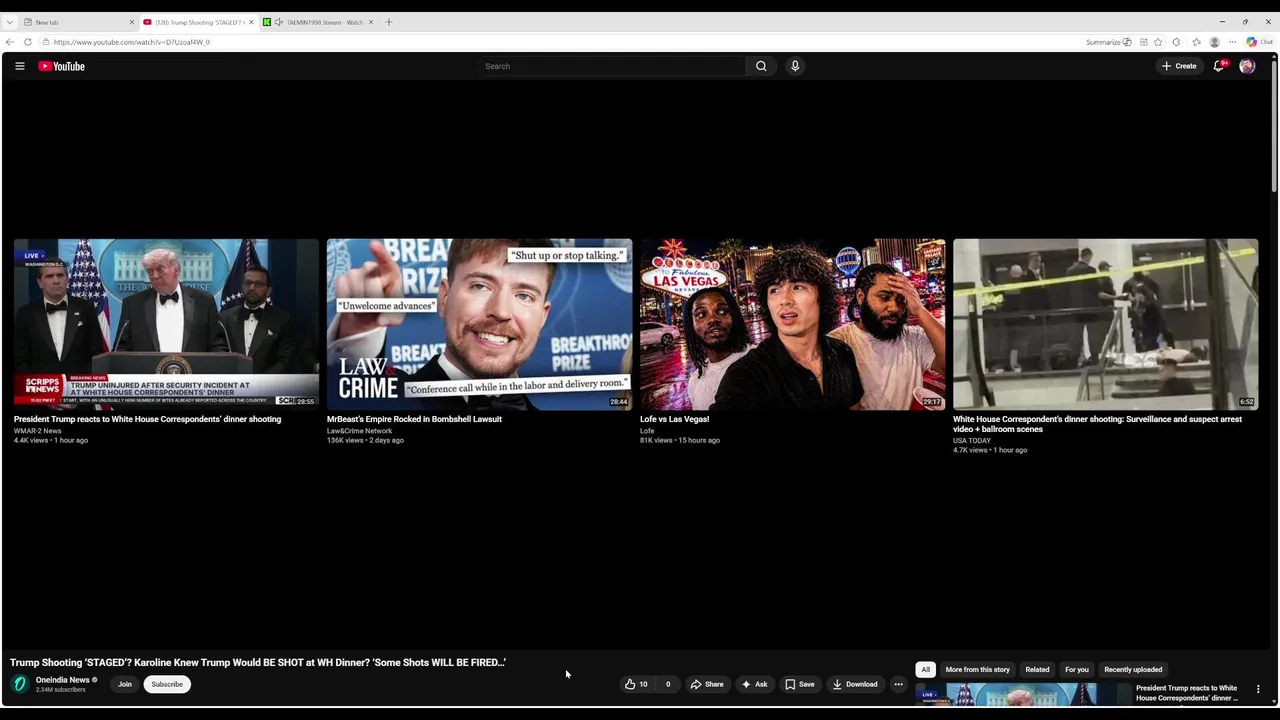Expand the tab actions dropdown

click(10, 22)
